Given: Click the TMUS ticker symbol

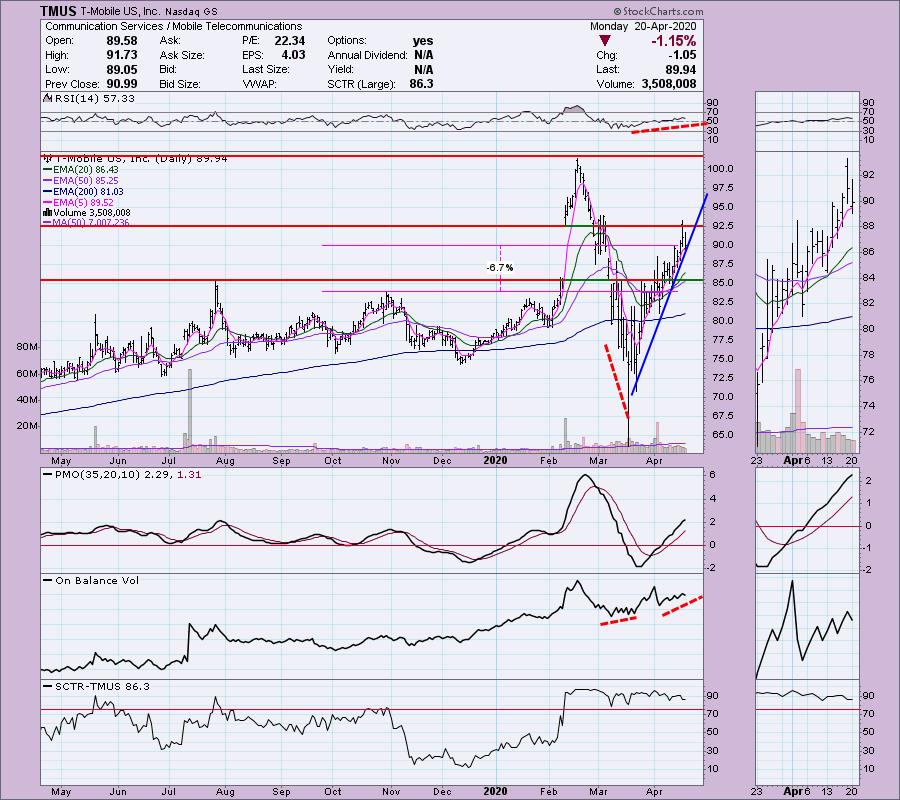Looking at the screenshot, I should 58,11.
